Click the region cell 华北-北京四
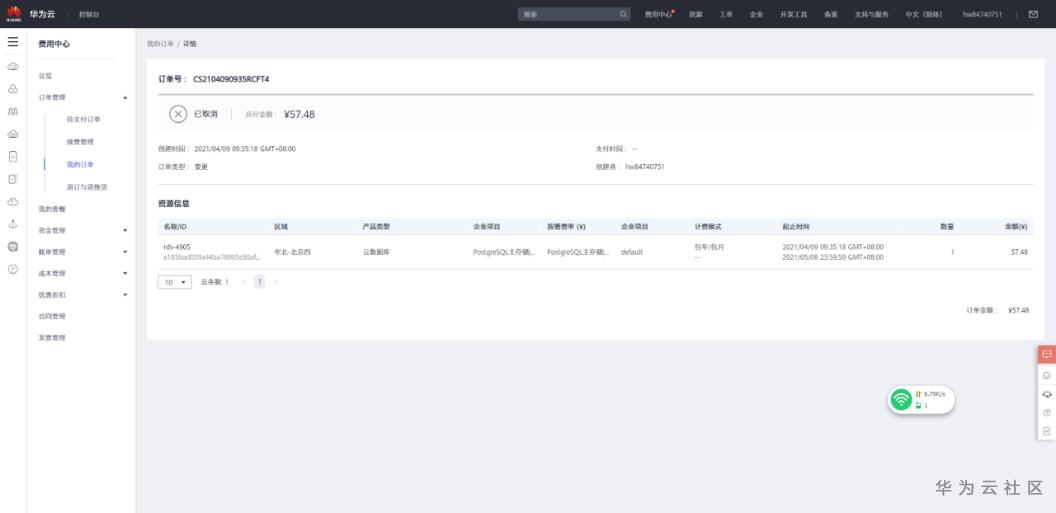 292,252
